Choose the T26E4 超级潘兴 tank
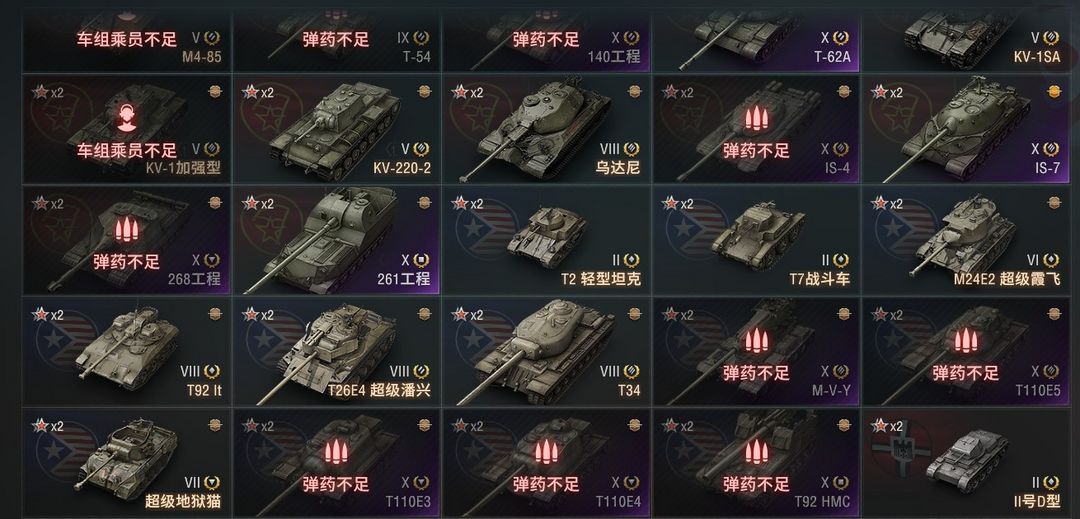1080x519 pixels. 336,352
